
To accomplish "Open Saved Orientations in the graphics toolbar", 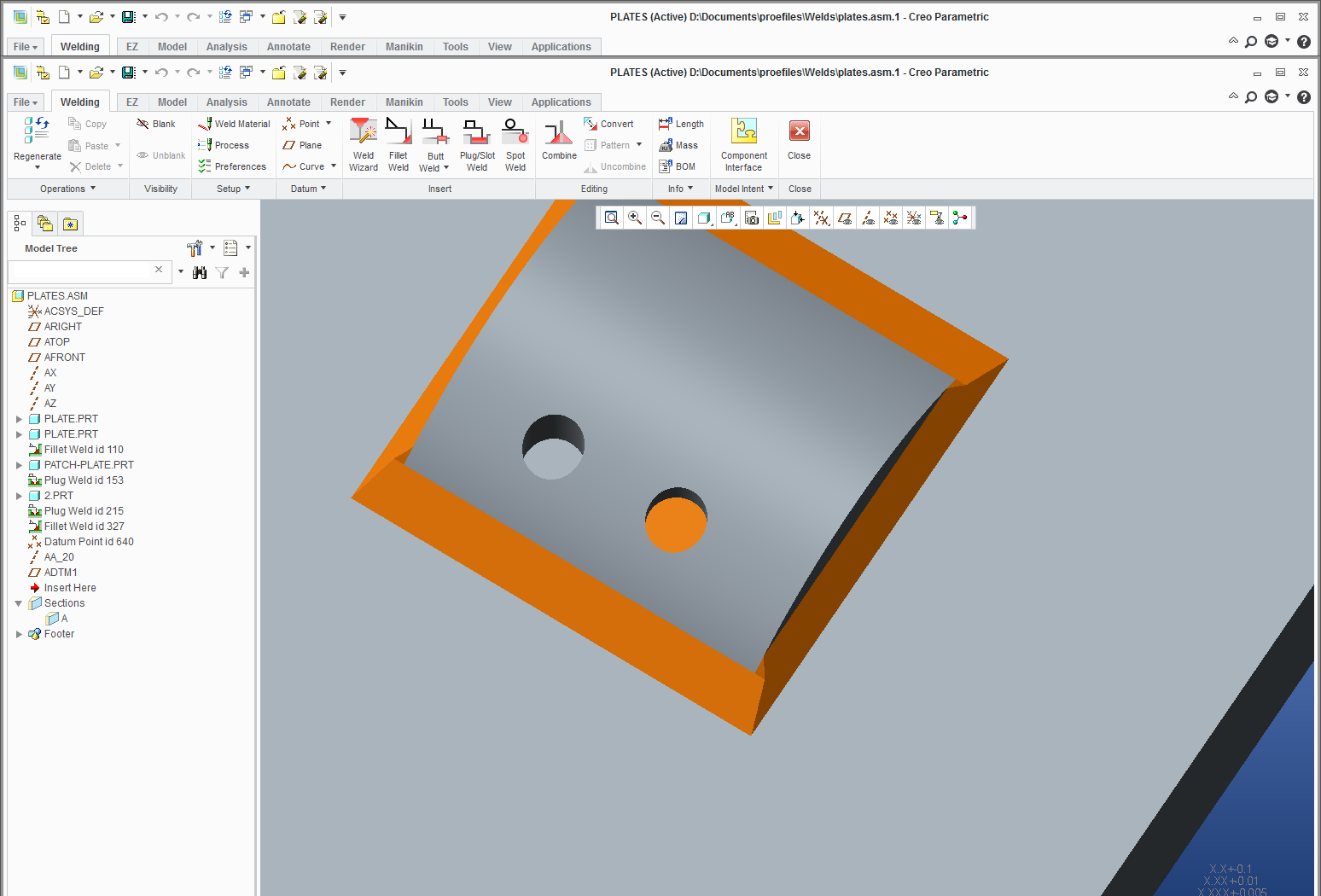I will click(728, 218).
